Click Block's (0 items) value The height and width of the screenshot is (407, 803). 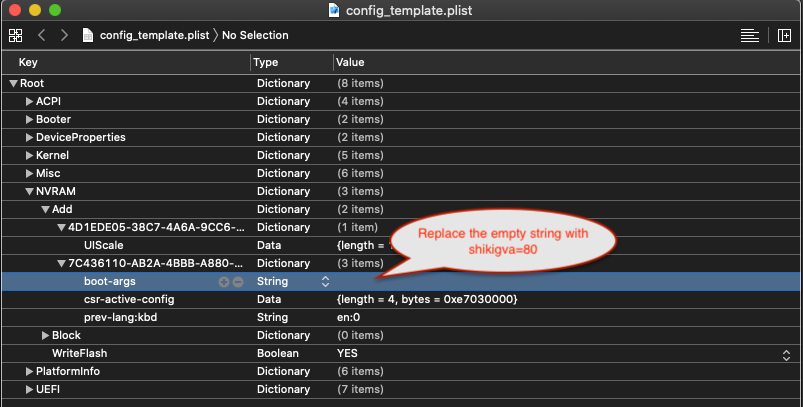[360, 335]
